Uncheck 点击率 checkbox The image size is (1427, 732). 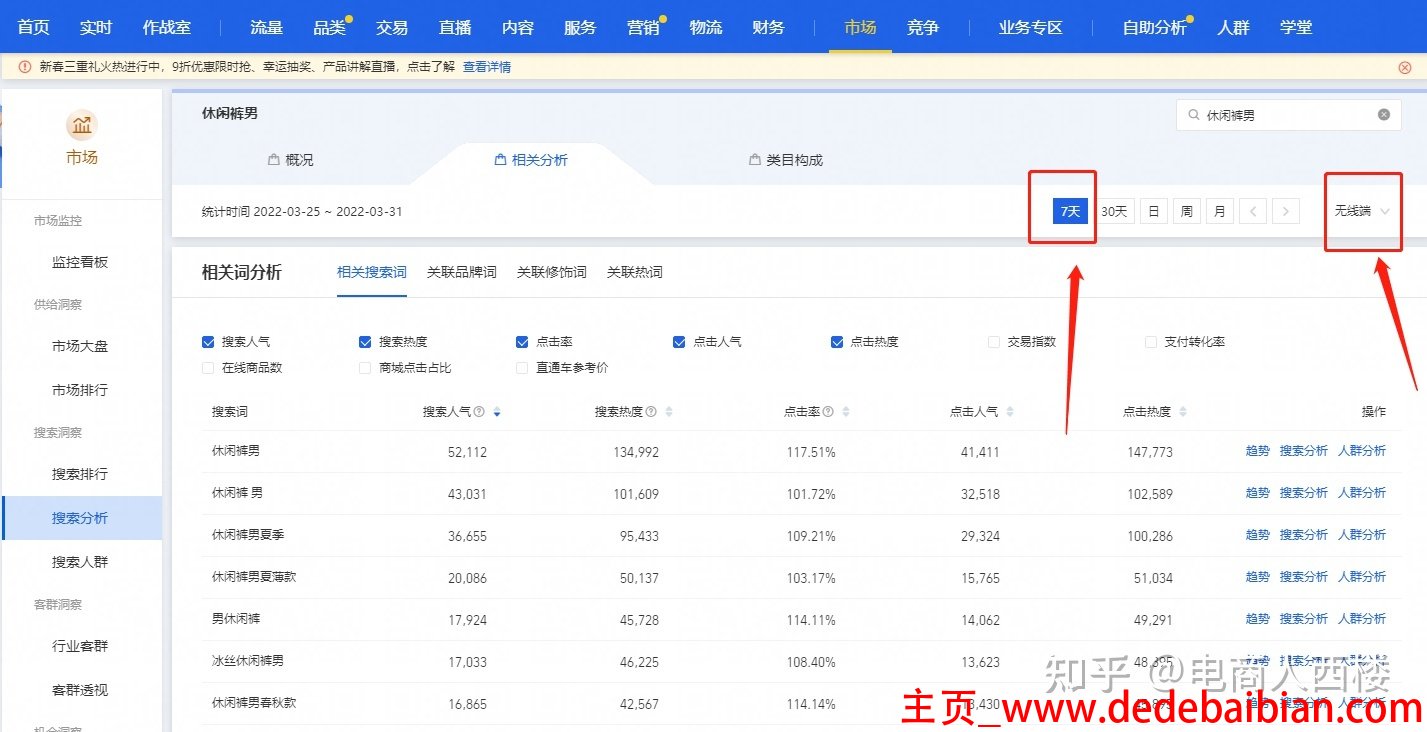[522, 342]
